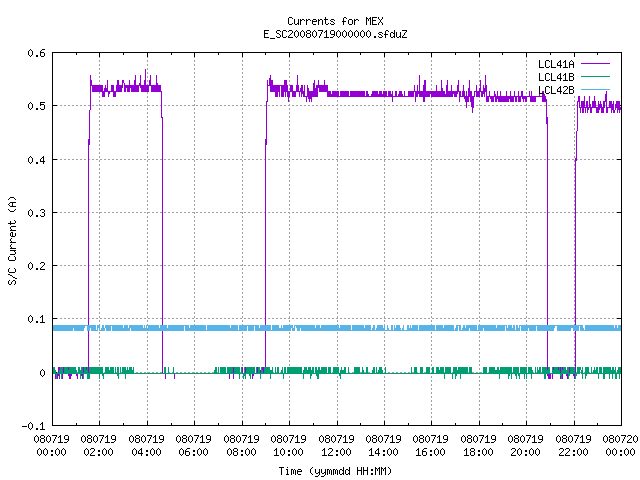Click the LCL41B legend label
The image size is (640, 480).
pos(556,77)
